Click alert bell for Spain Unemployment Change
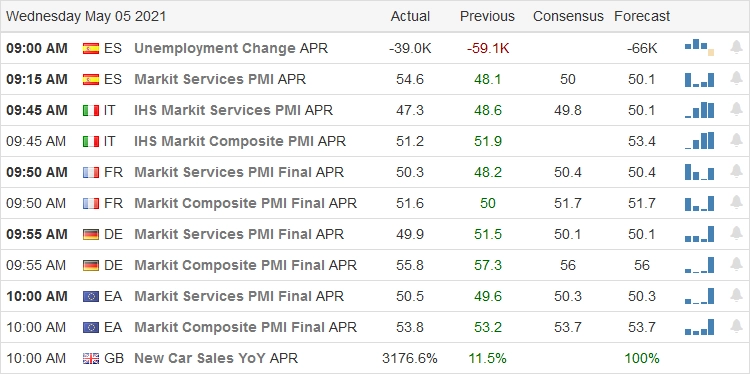Screen dimensions: 750x374 736,47
